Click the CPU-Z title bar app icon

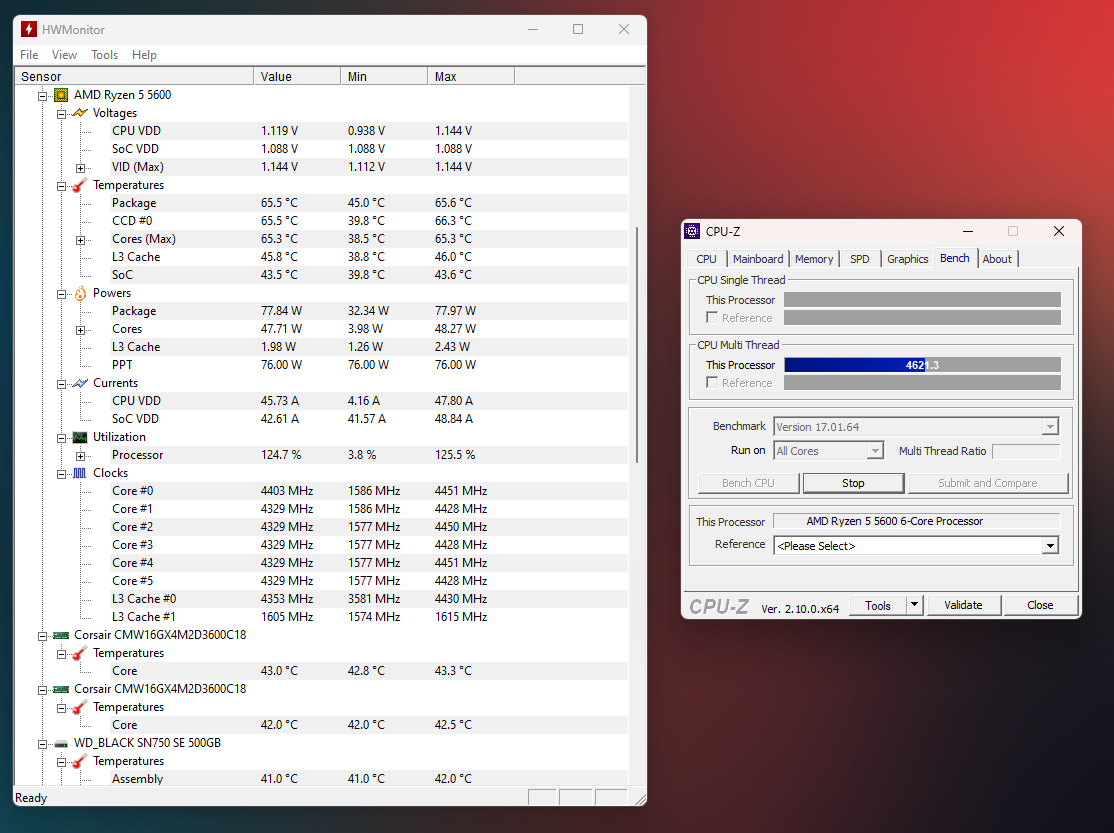(692, 231)
